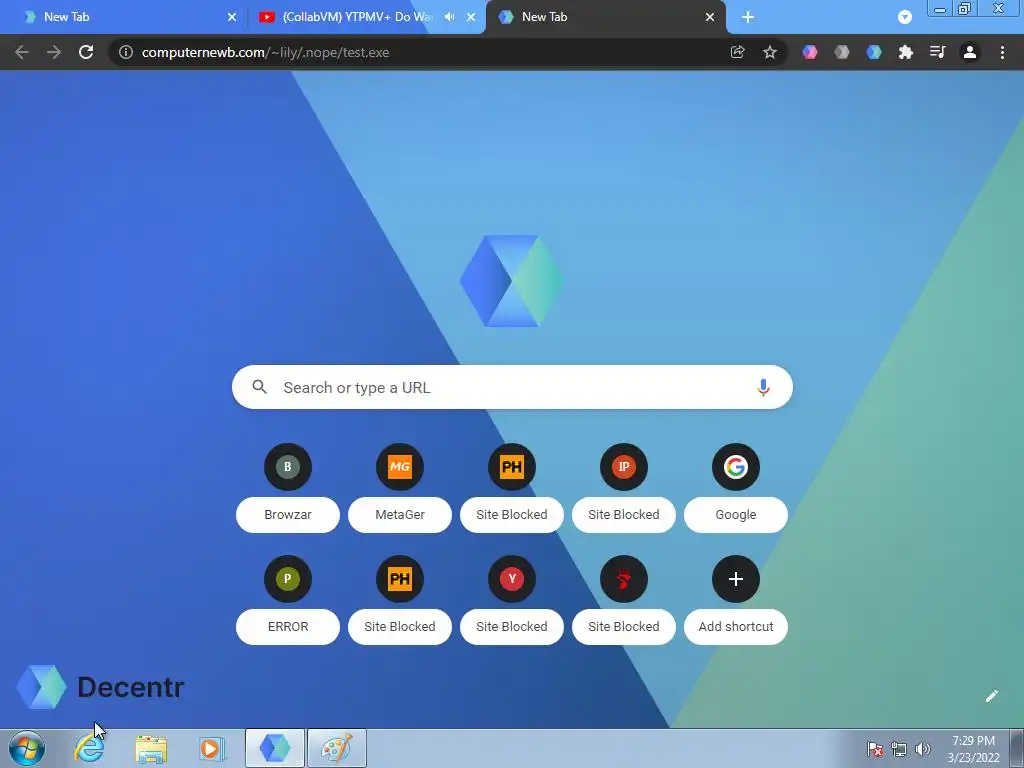Viewport: 1024px width, 768px height.
Task: Open network status tray icon
Action: pos(899,749)
